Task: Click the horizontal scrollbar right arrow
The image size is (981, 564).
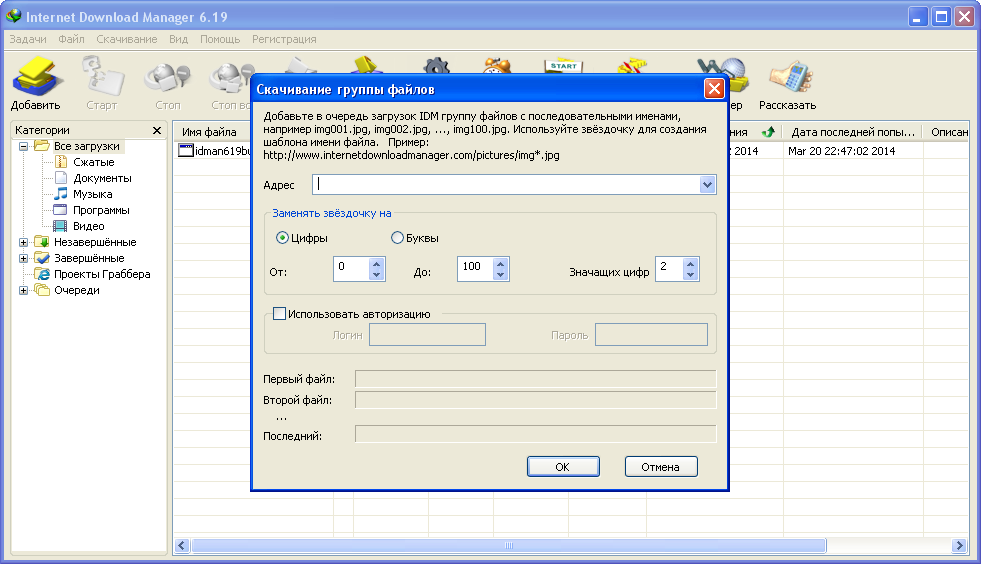Action: pyautogui.click(x=958, y=545)
